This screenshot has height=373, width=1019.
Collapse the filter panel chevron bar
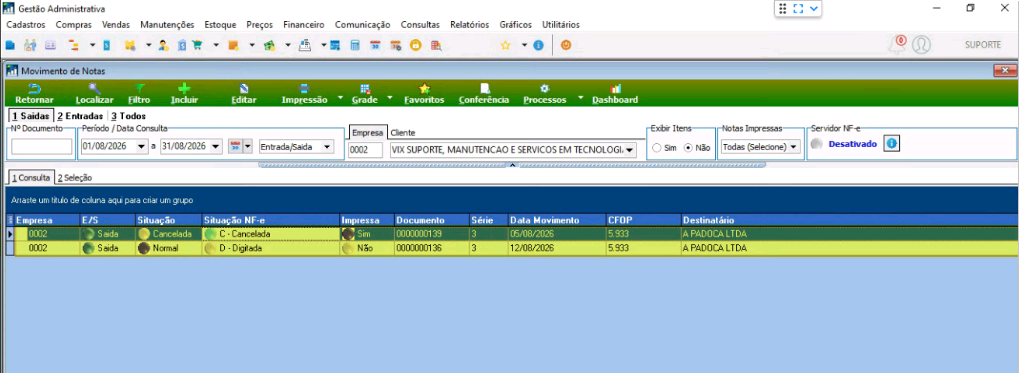tap(511, 165)
